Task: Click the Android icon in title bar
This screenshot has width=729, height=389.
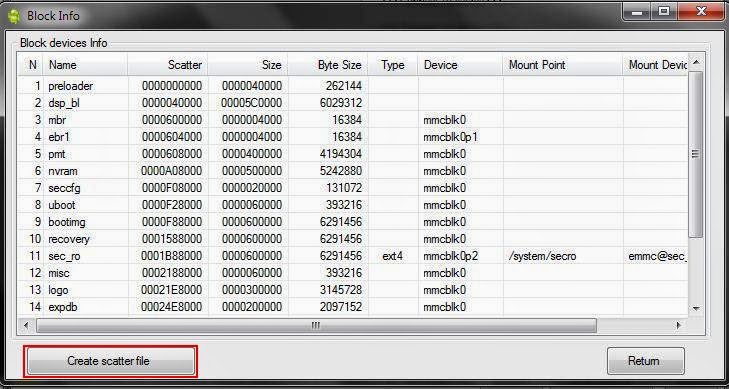Action: (x=14, y=16)
